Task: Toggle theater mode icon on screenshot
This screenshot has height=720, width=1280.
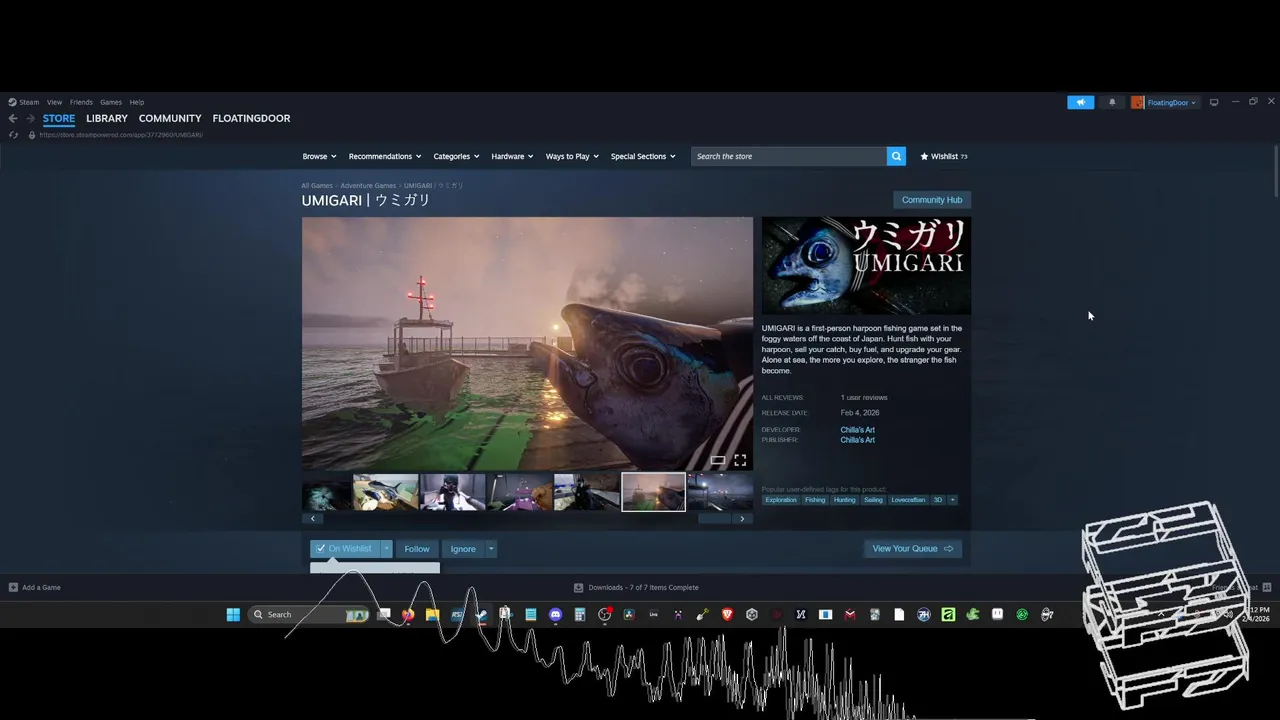Action: coord(718,460)
